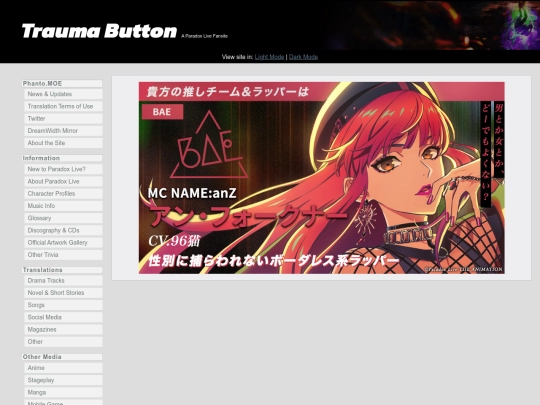Viewport: 540px width, 405px height.
Task: Open News & Updates page
Action: (x=63, y=94)
